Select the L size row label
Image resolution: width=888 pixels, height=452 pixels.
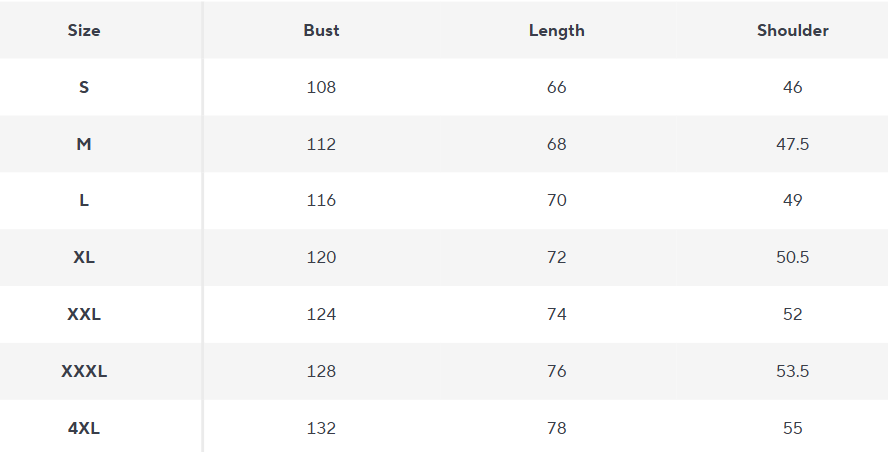[x=84, y=200]
